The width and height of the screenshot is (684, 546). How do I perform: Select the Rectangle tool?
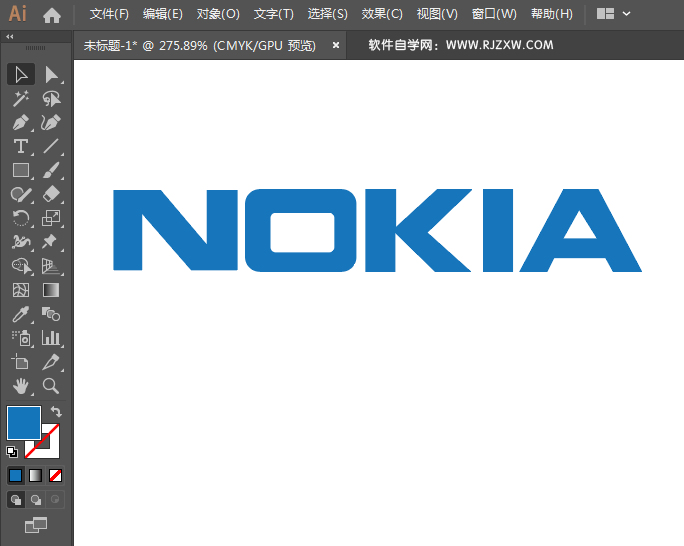coord(21,171)
